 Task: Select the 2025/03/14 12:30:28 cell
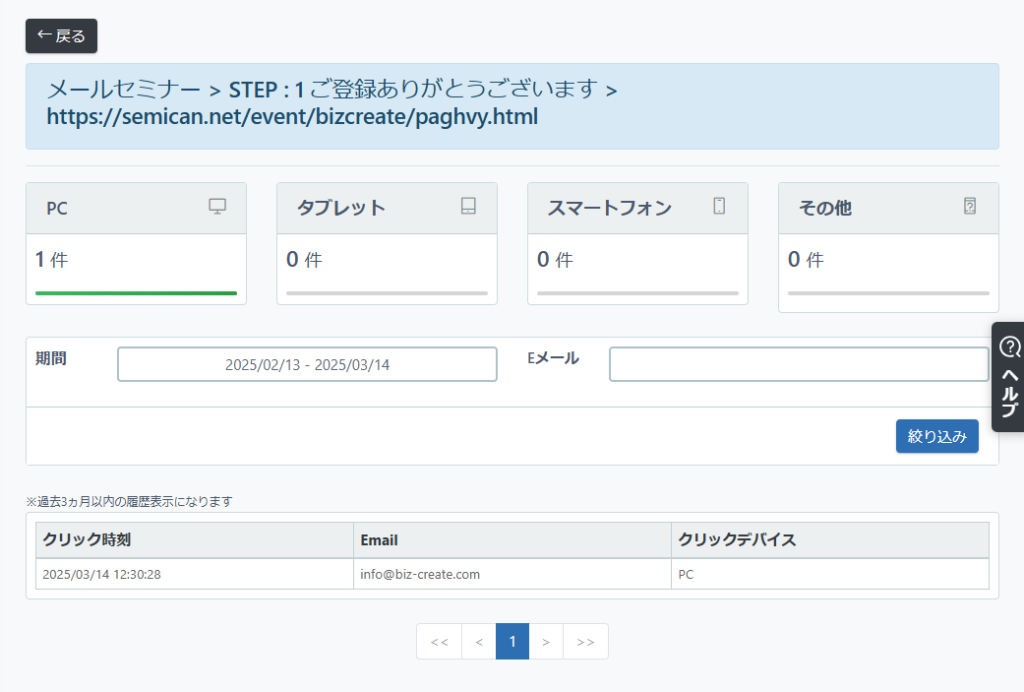point(195,574)
